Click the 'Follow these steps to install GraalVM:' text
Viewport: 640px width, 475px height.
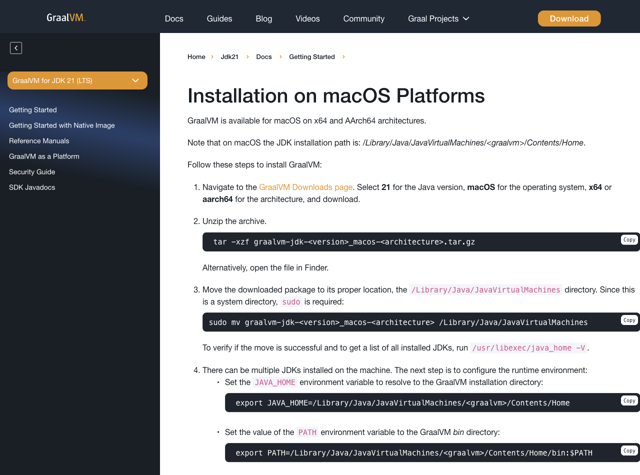(x=255, y=165)
